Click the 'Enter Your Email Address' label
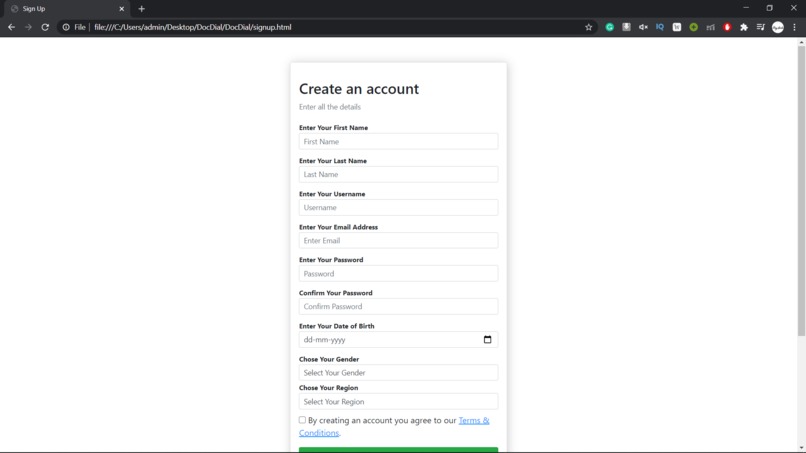This screenshot has height=453, width=806. (x=338, y=227)
